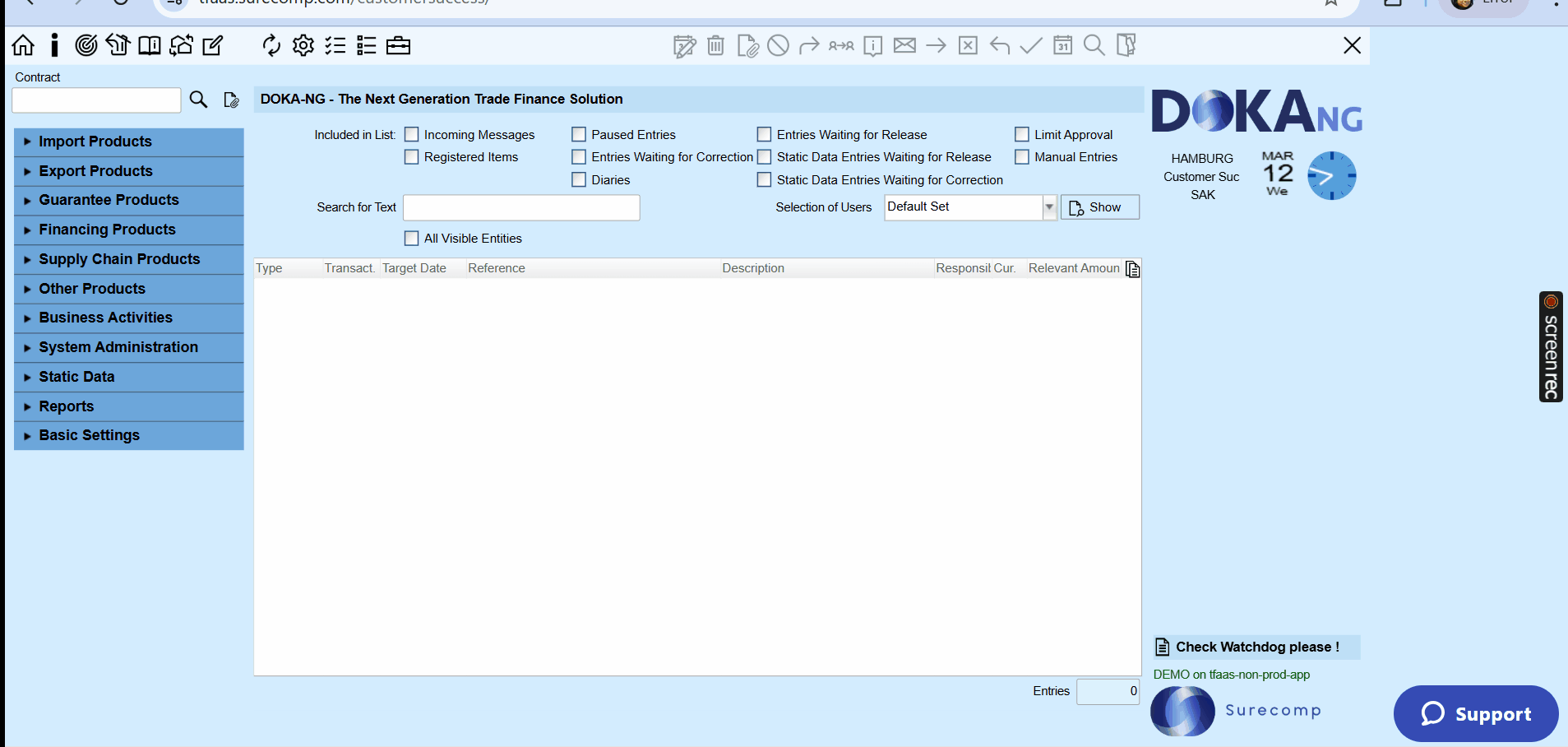Image resolution: width=1568 pixels, height=747 pixels.
Task: Open the Reports menu
Action: tap(129, 406)
